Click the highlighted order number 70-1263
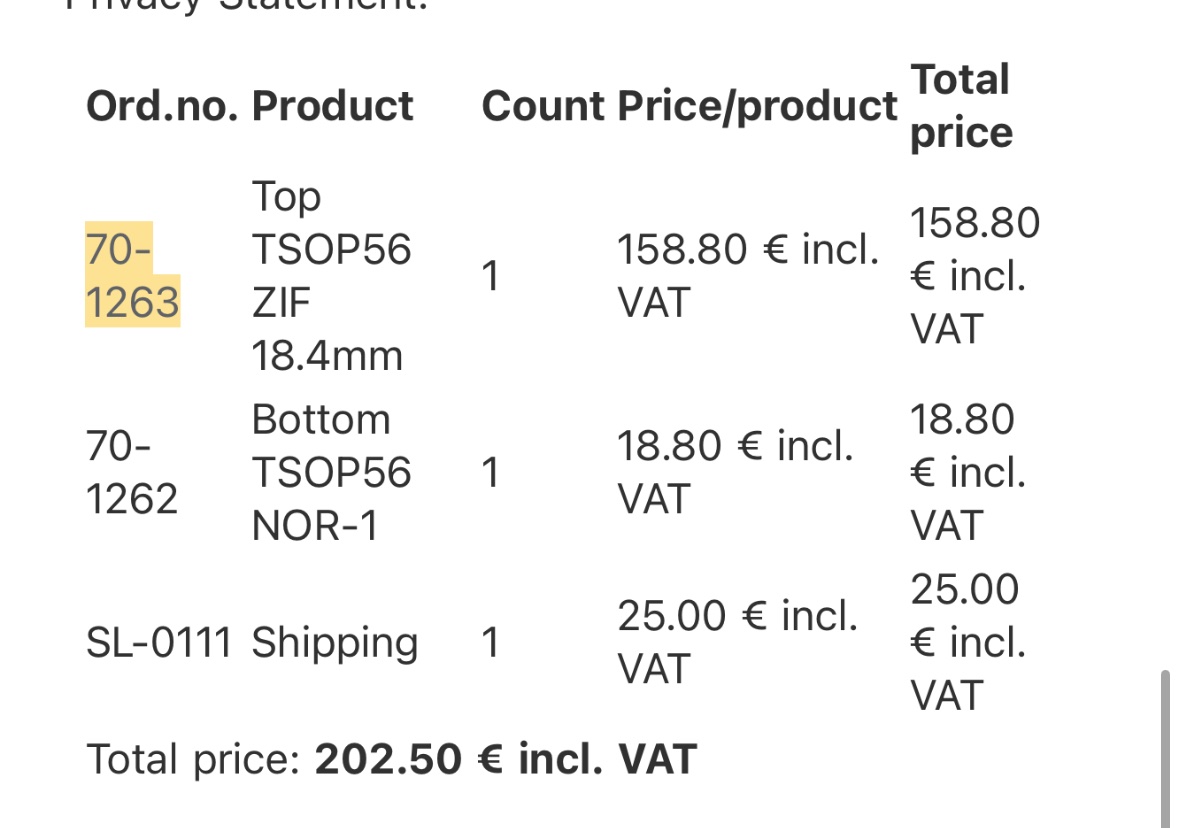The width and height of the screenshot is (1179, 828). point(132,275)
